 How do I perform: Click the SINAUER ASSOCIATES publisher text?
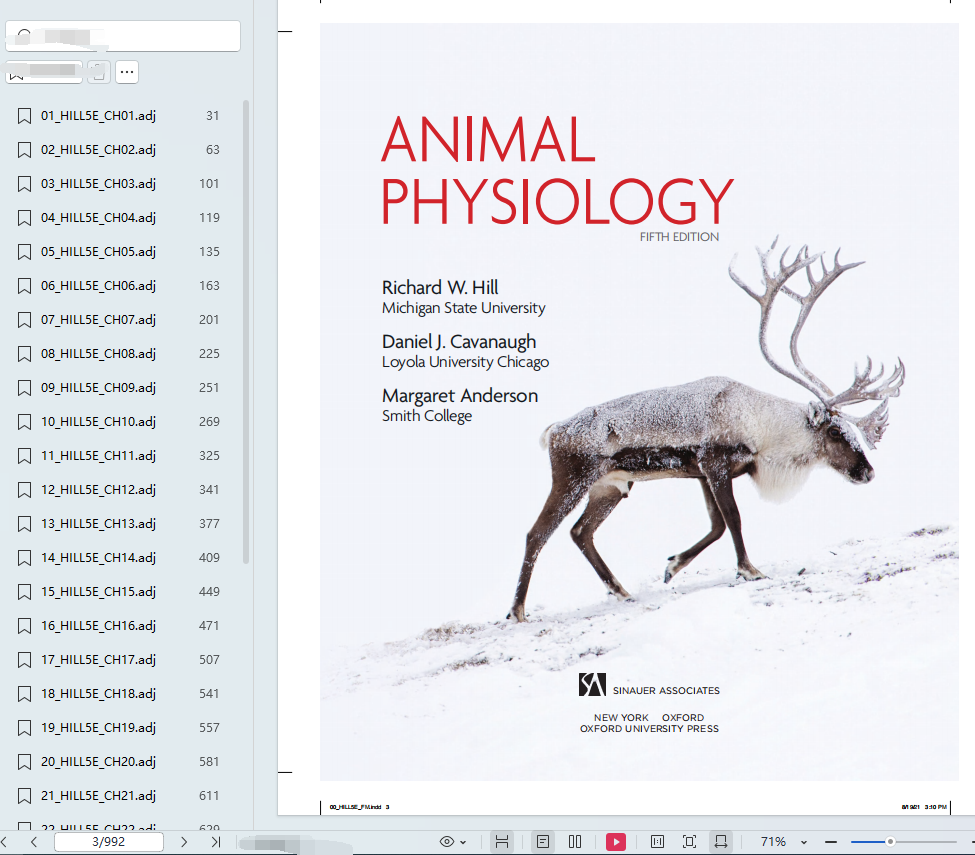pyautogui.click(x=666, y=691)
